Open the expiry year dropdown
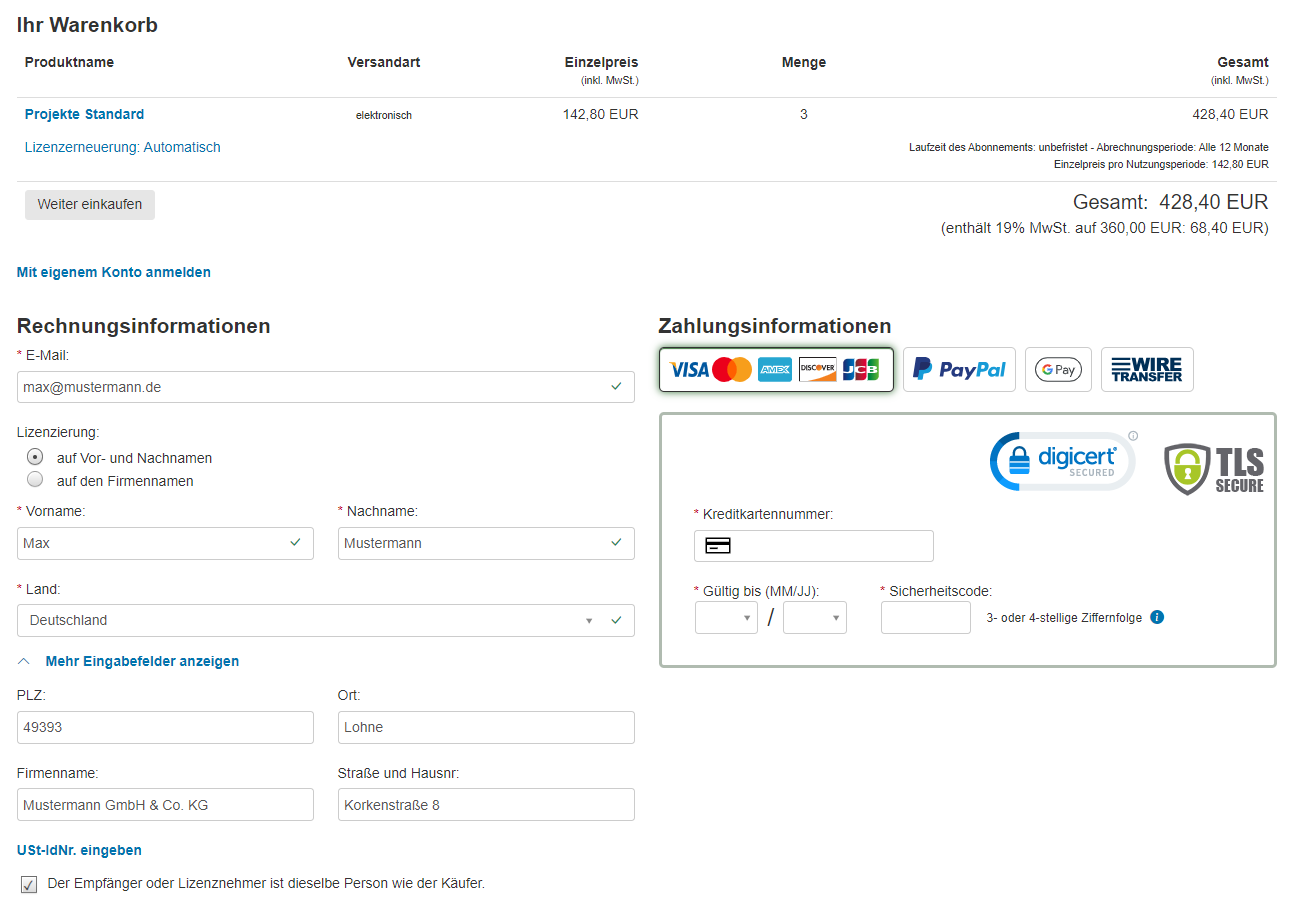The height and width of the screenshot is (917, 1292). 815,618
